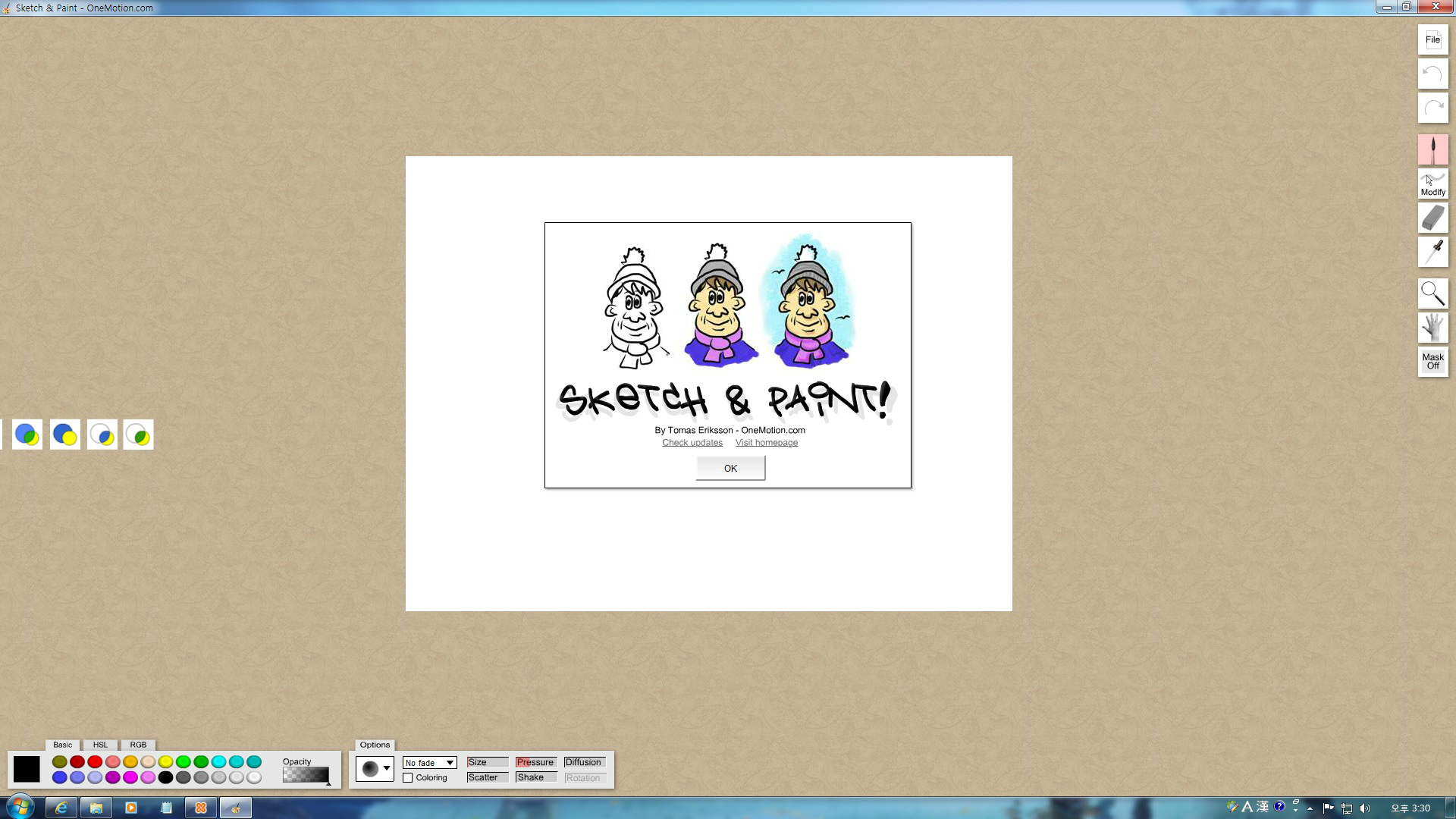Open Windows Media Player from taskbar
1456x819 pixels.
pos(131,808)
